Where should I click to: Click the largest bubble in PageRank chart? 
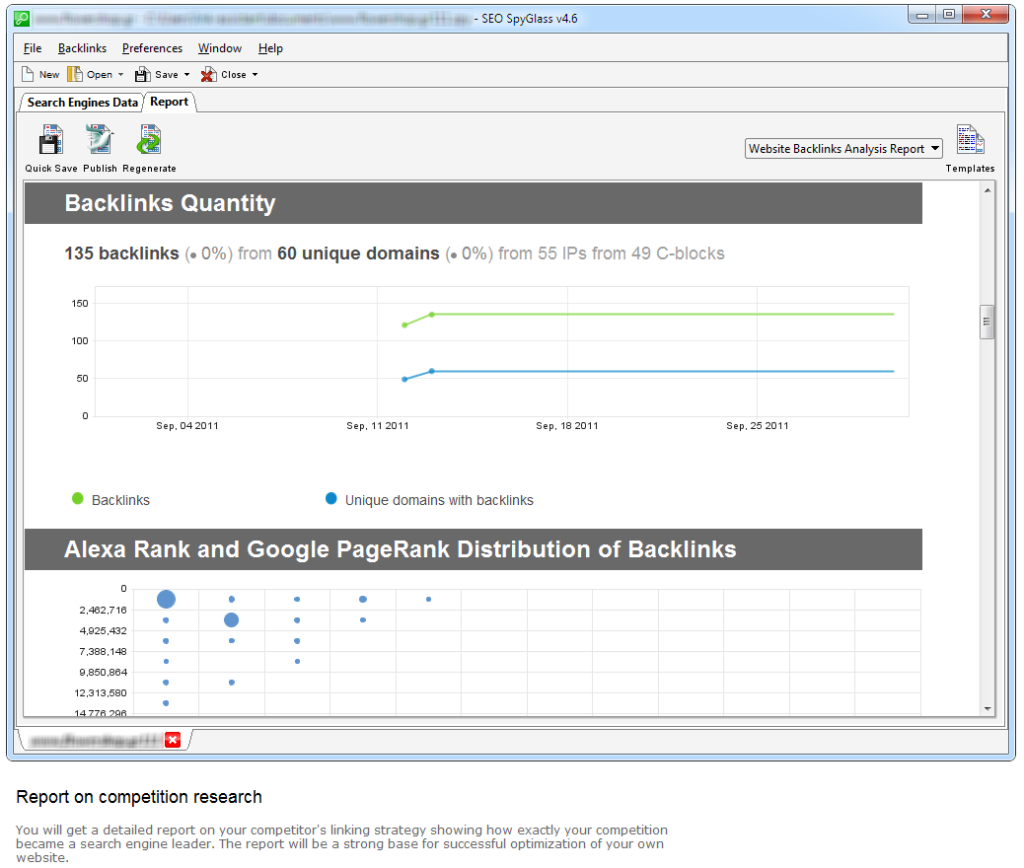pyautogui.click(x=166, y=599)
